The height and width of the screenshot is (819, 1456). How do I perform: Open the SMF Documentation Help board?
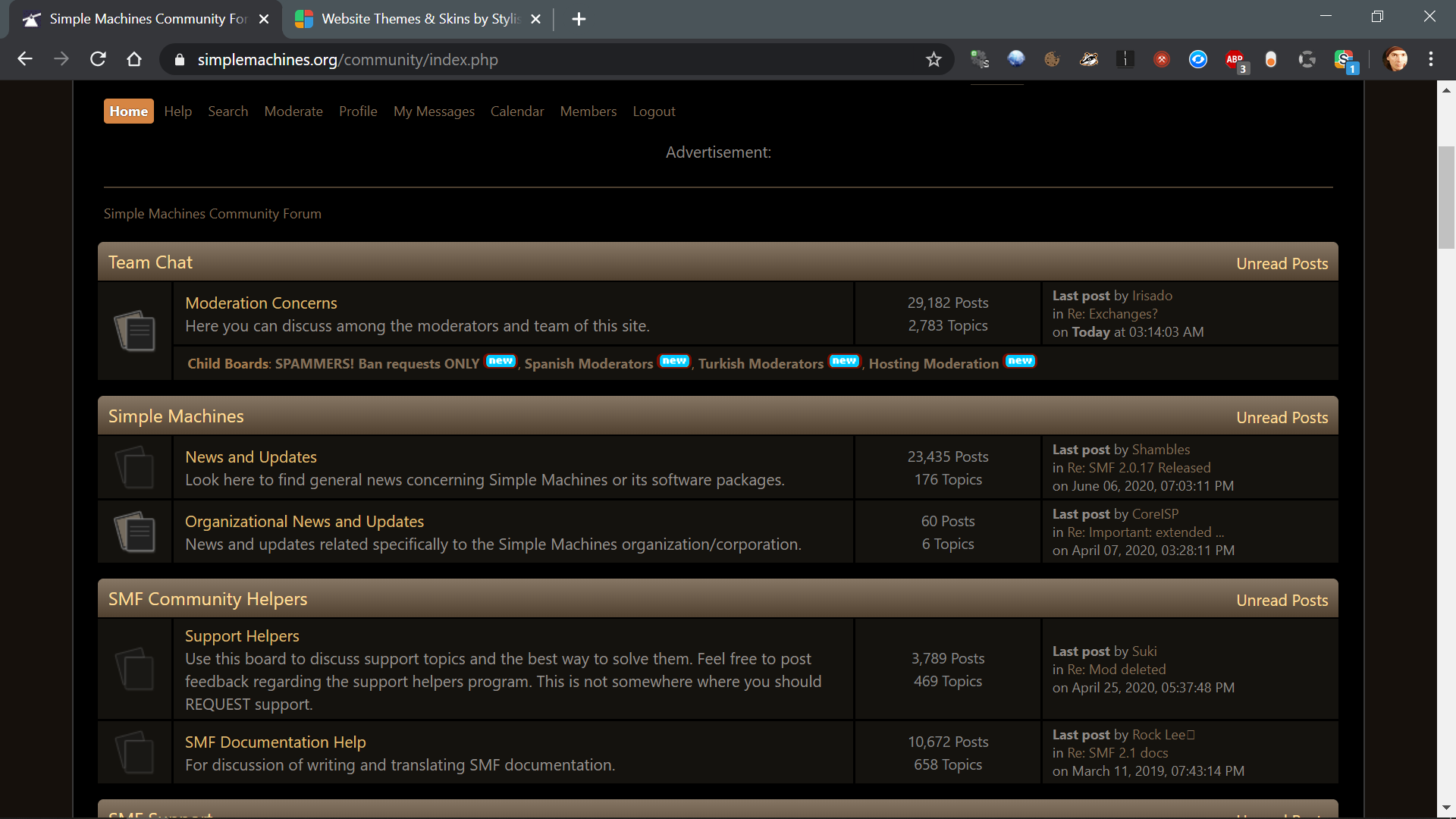click(275, 742)
